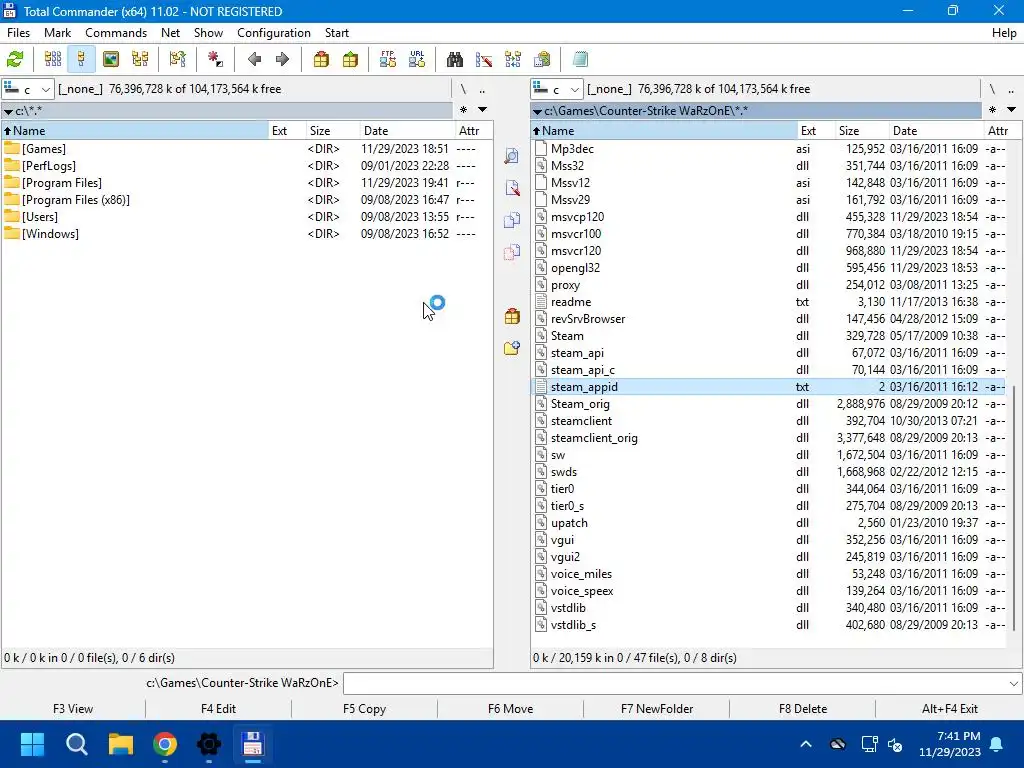Go to root with left panel backslash button
This screenshot has height=768, width=1024.
click(463, 89)
